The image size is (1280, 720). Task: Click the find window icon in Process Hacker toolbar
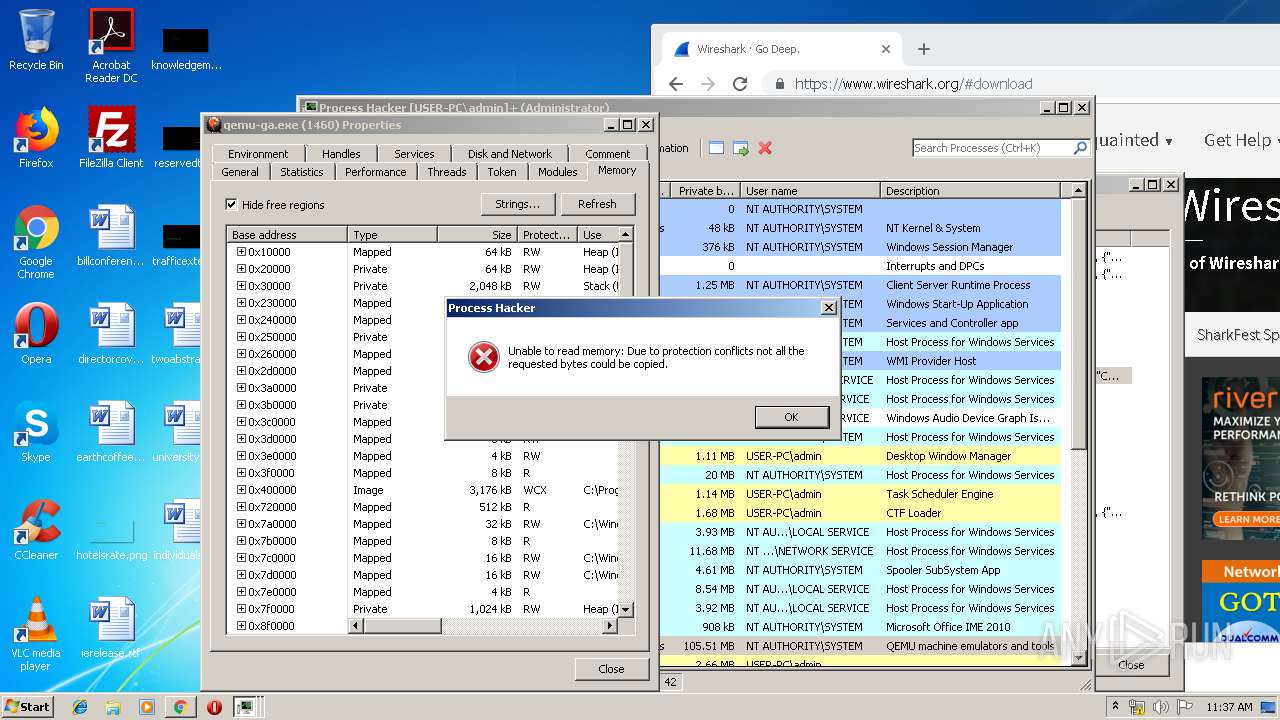(x=716, y=148)
